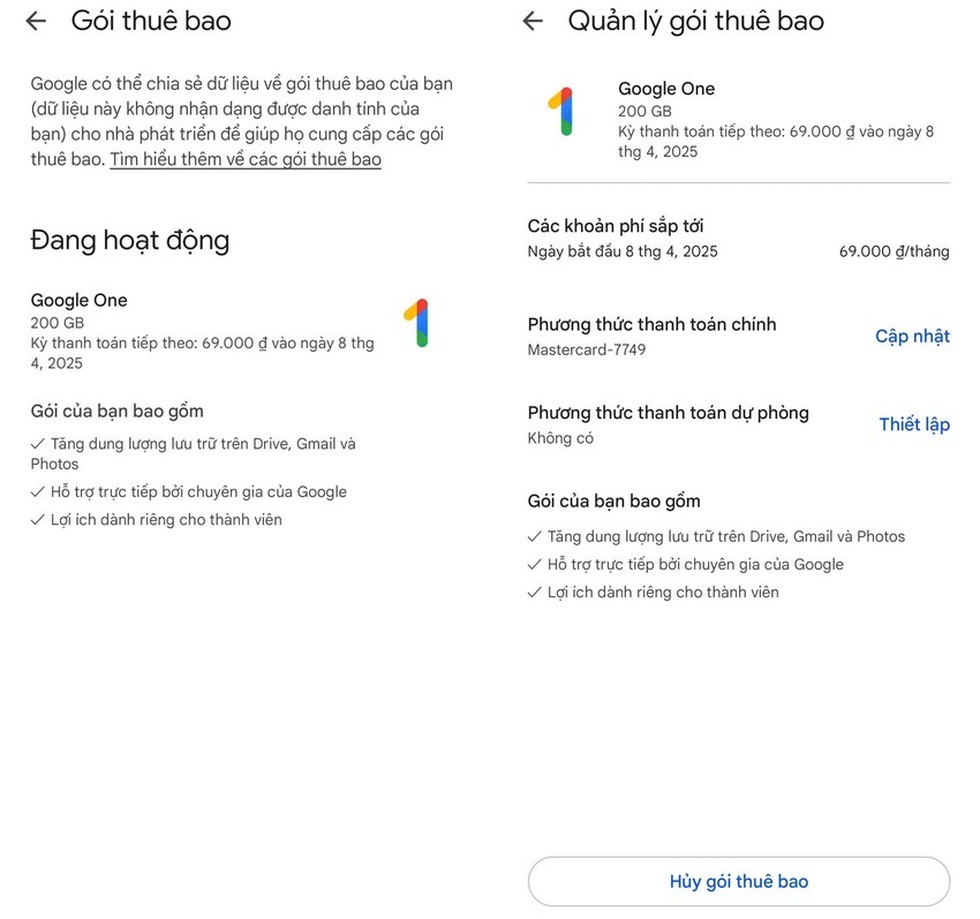The width and height of the screenshot is (980, 919).
Task: Open "Tìm hiểu thêm về các gói thuê bao" link
Action: click(x=245, y=160)
